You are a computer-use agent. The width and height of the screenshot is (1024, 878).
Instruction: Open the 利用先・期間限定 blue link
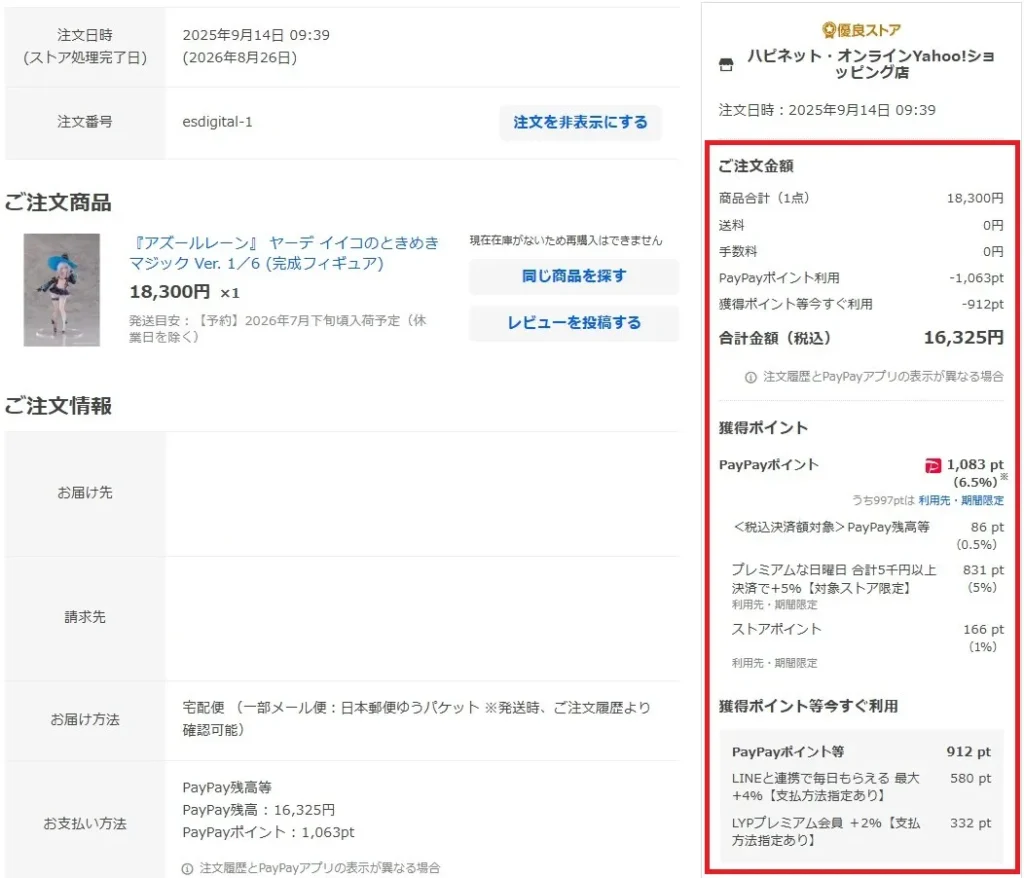tap(961, 500)
